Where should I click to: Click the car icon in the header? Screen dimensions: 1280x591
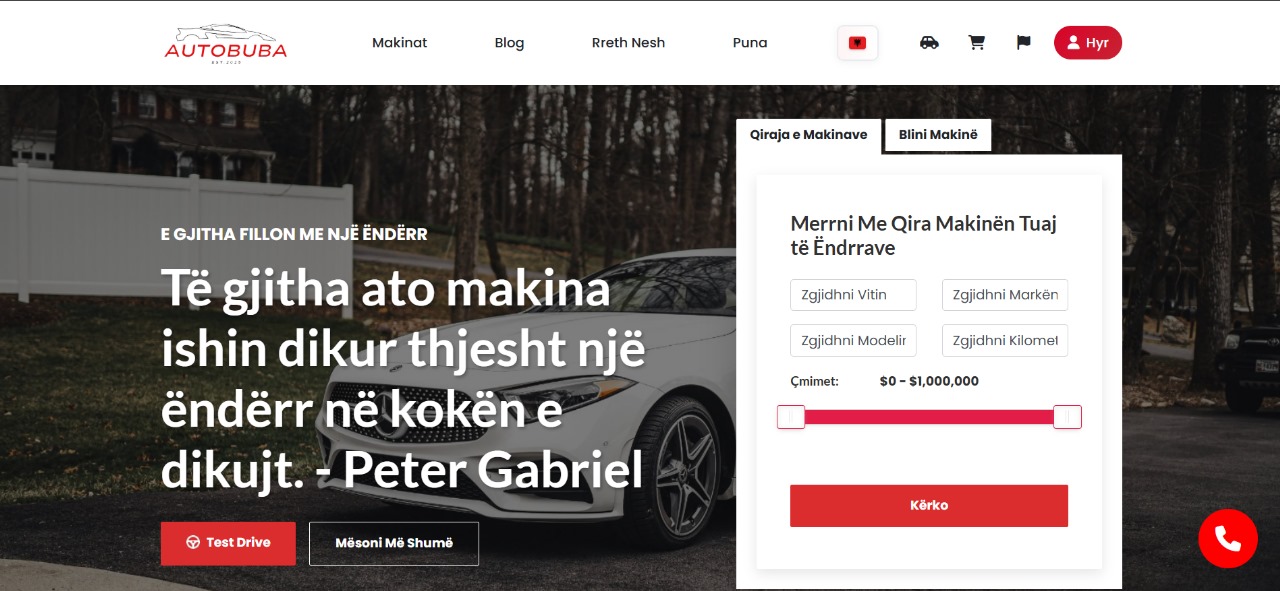(929, 43)
